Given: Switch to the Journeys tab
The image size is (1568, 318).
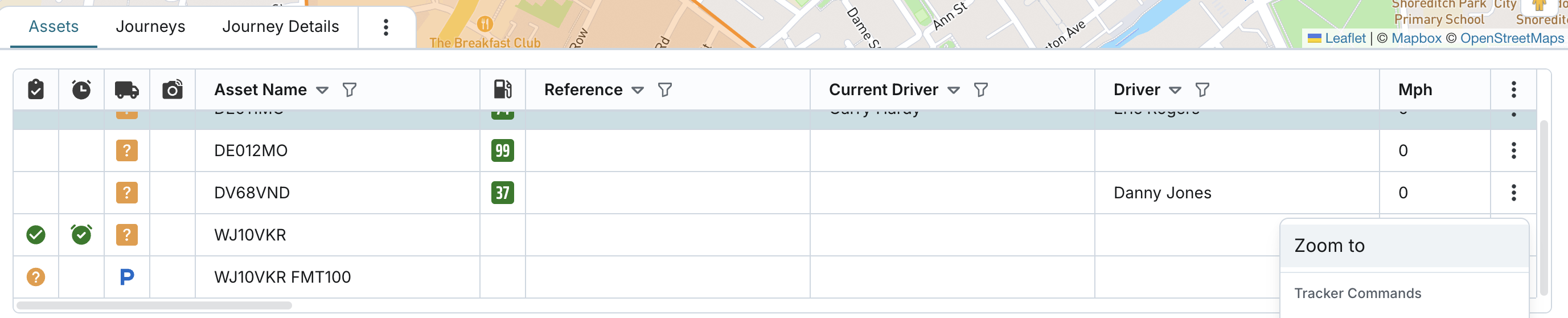Looking at the screenshot, I should pyautogui.click(x=150, y=27).
